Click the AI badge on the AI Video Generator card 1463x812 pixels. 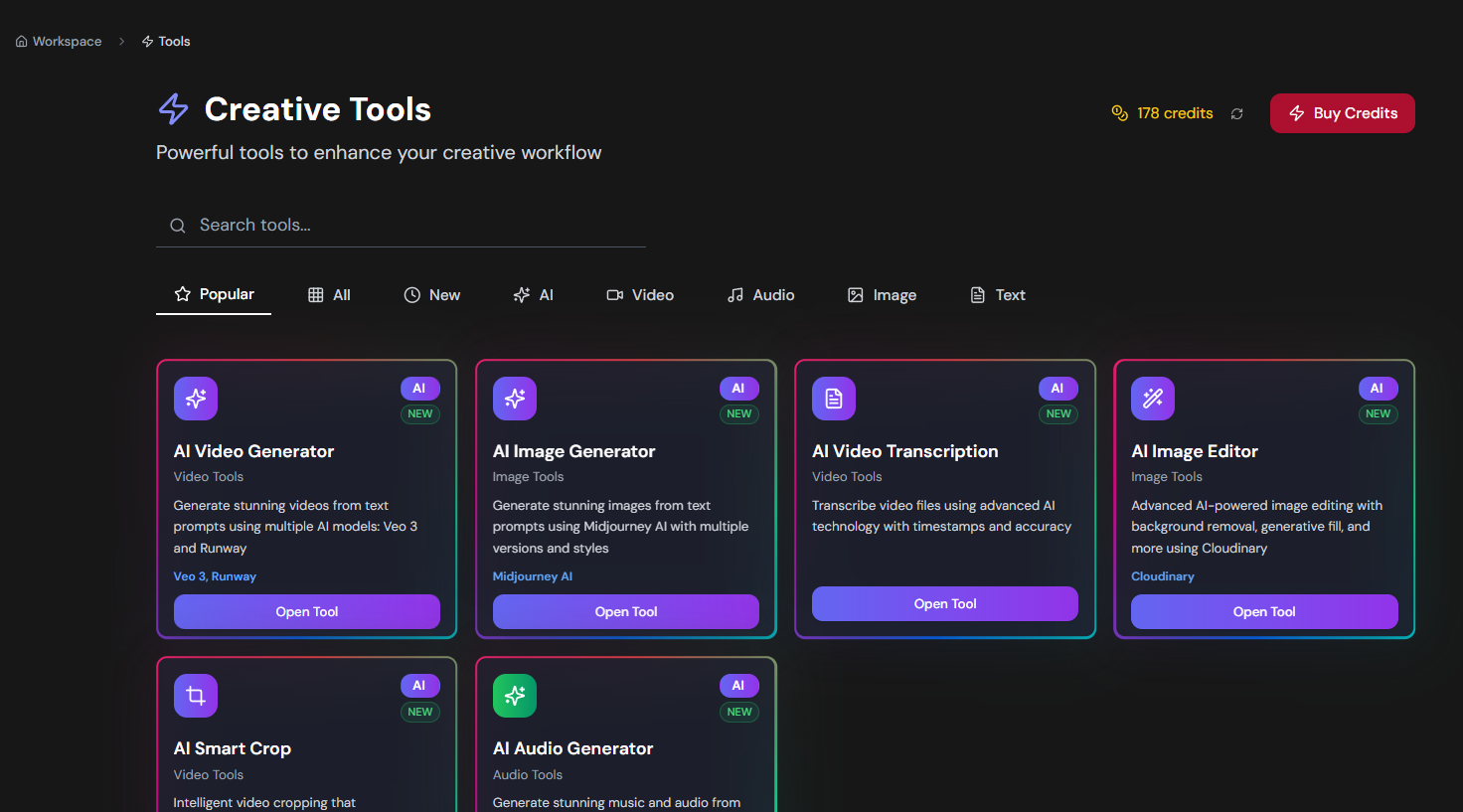pos(419,389)
